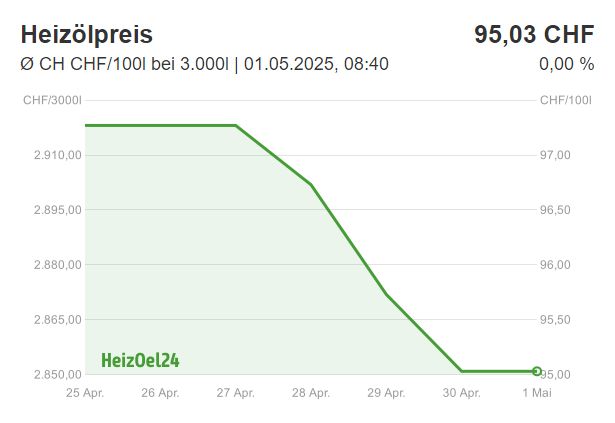Click the 97,00 right axis value
Viewport: 615px width, 423px height.
(555, 155)
